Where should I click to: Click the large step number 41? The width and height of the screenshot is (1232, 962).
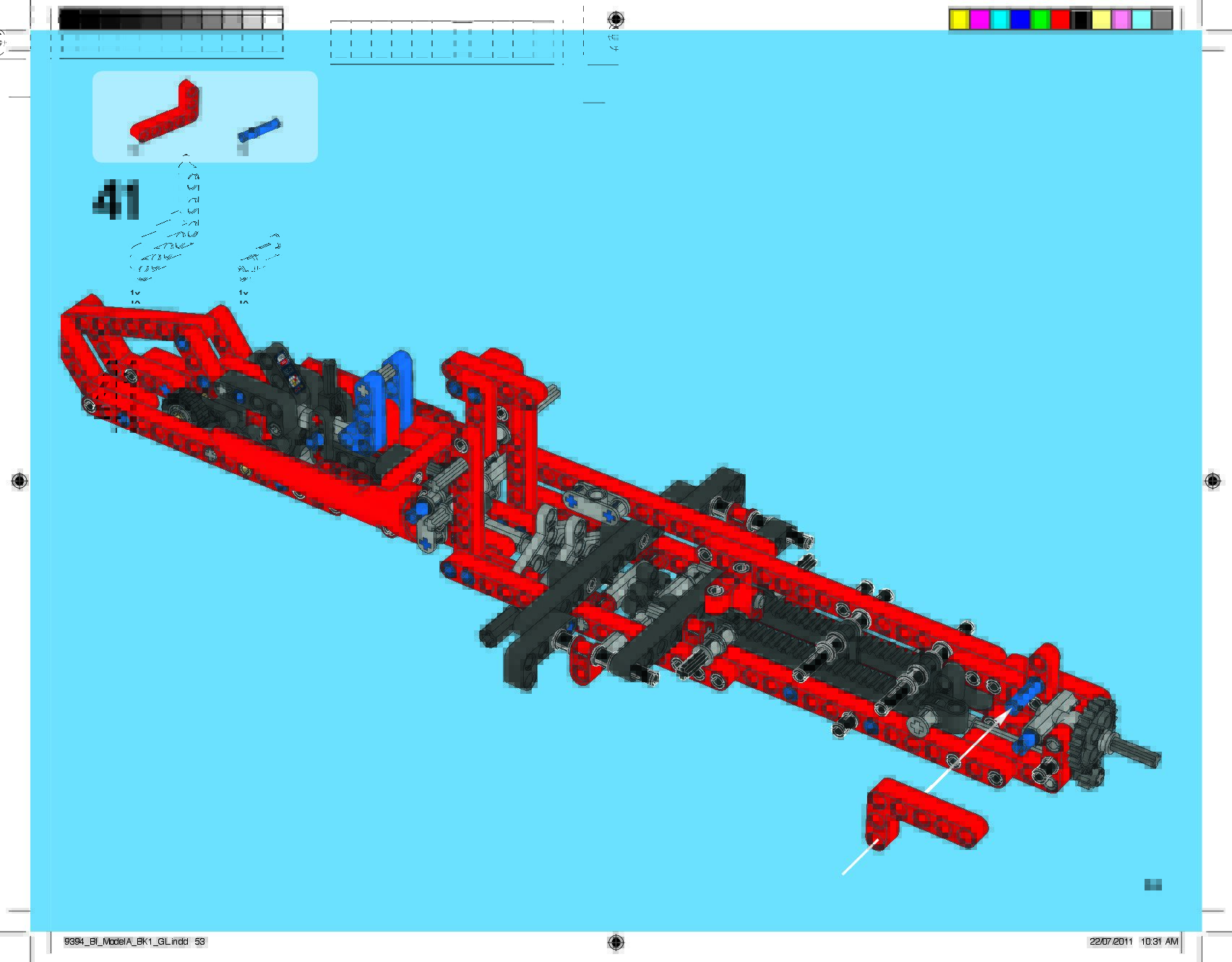click(116, 200)
